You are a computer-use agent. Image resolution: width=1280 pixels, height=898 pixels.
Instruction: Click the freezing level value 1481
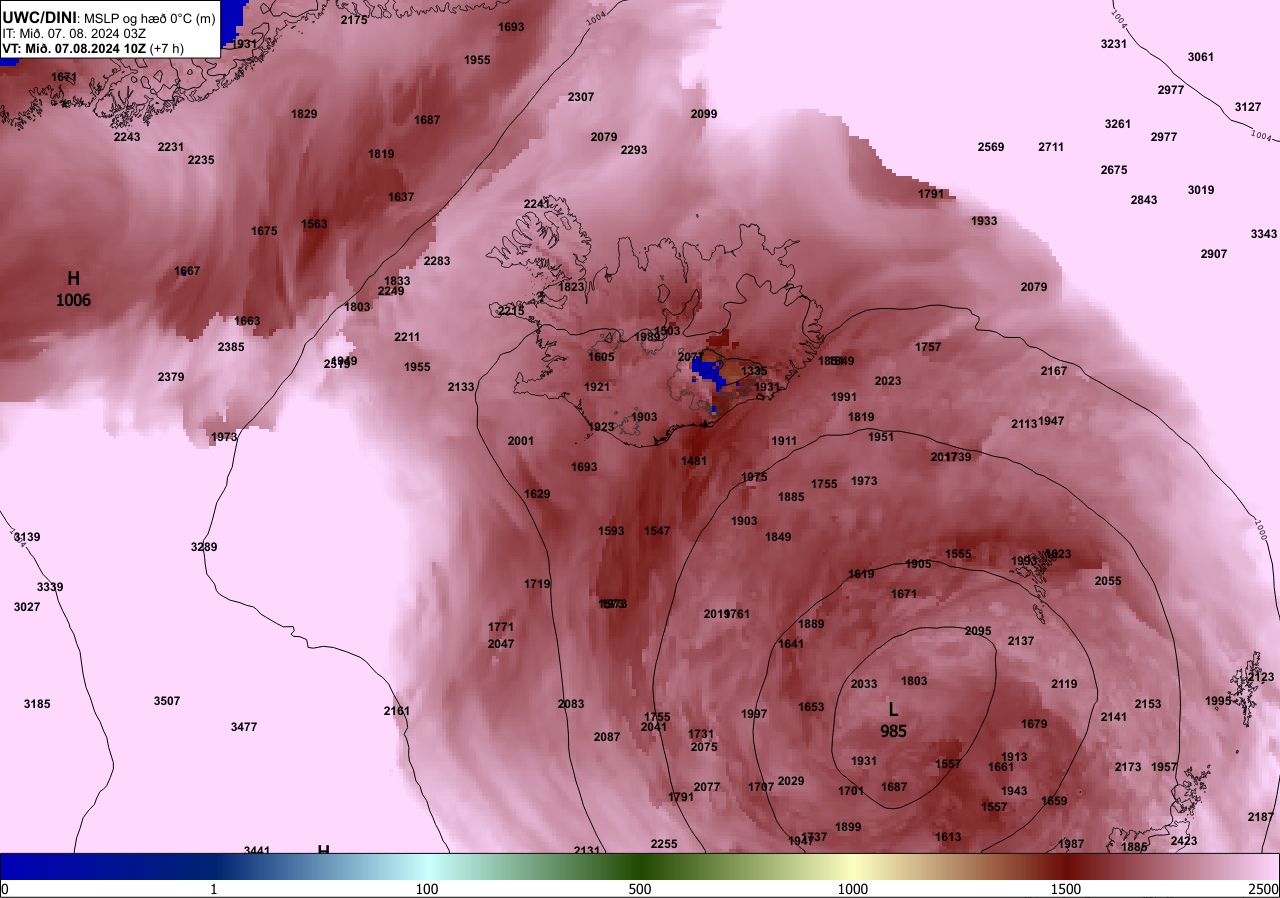click(694, 461)
